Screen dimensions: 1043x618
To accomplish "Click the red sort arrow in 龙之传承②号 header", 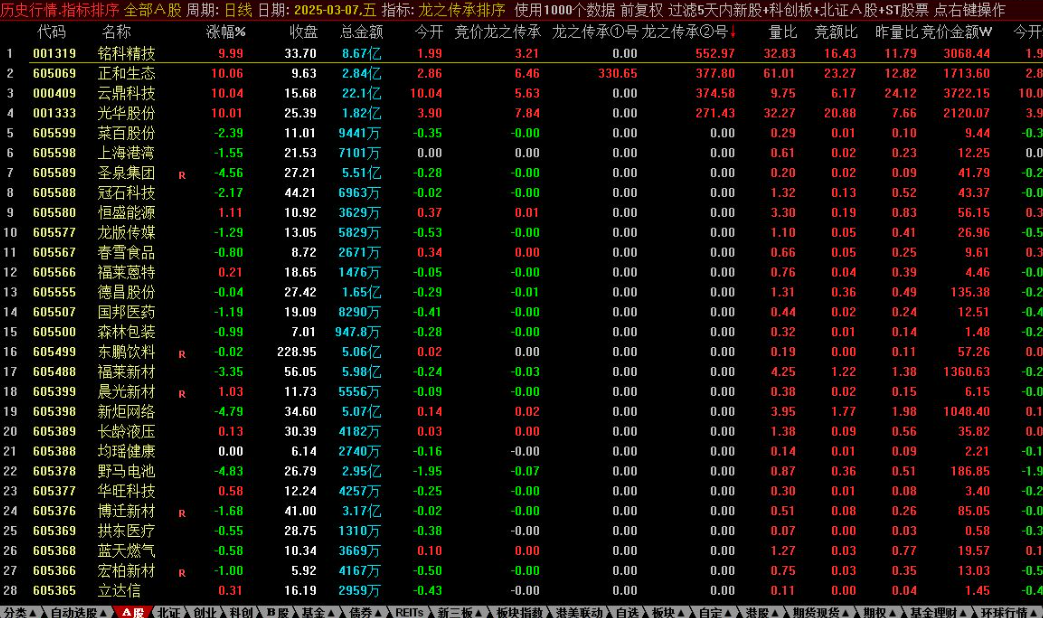I will tap(733, 32).
